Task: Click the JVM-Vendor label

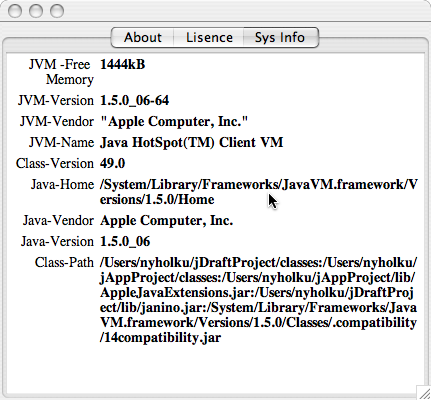Action: point(57,121)
